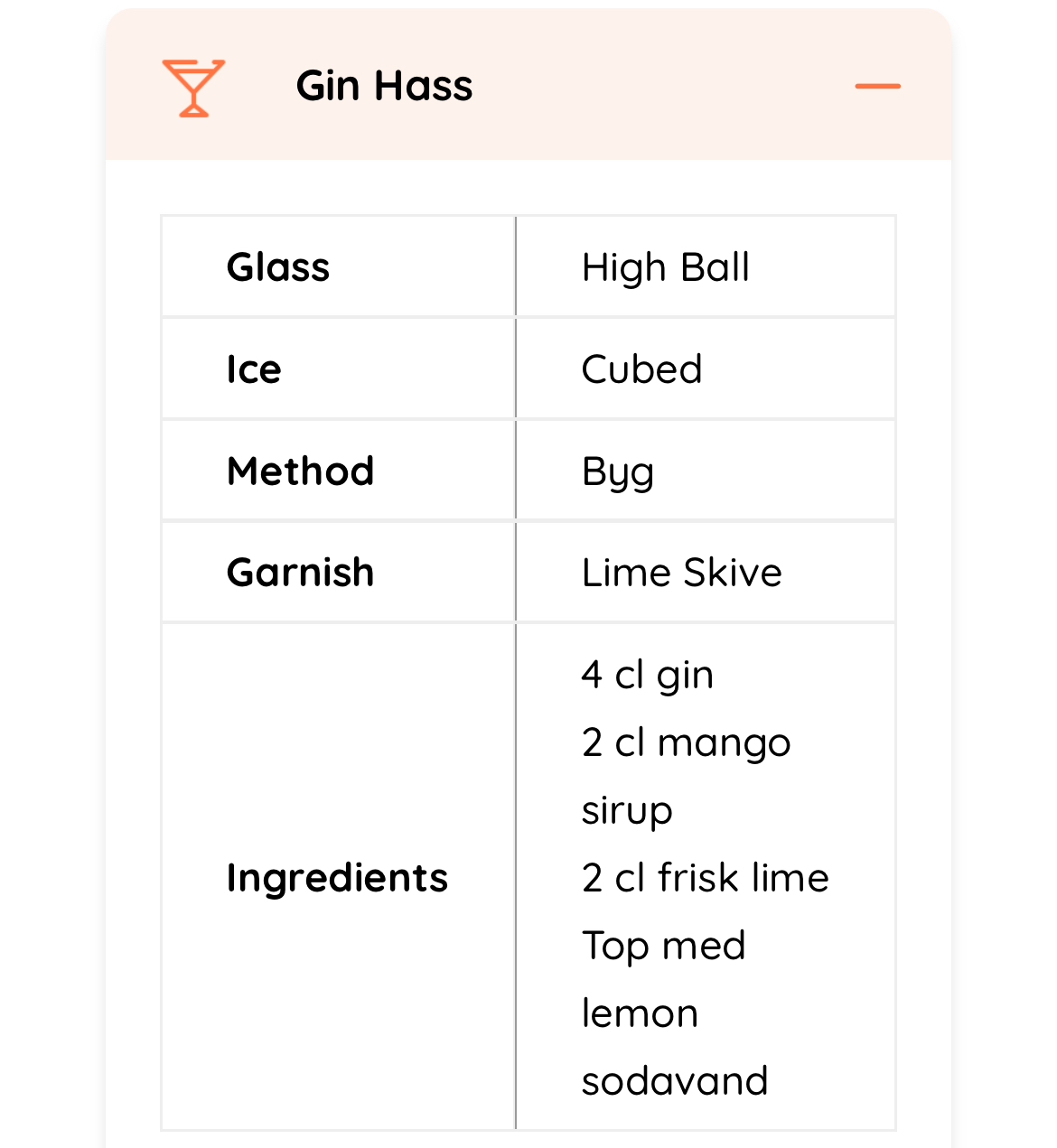Select the Method row label
Image resolution: width=1057 pixels, height=1148 pixels.
(300, 471)
